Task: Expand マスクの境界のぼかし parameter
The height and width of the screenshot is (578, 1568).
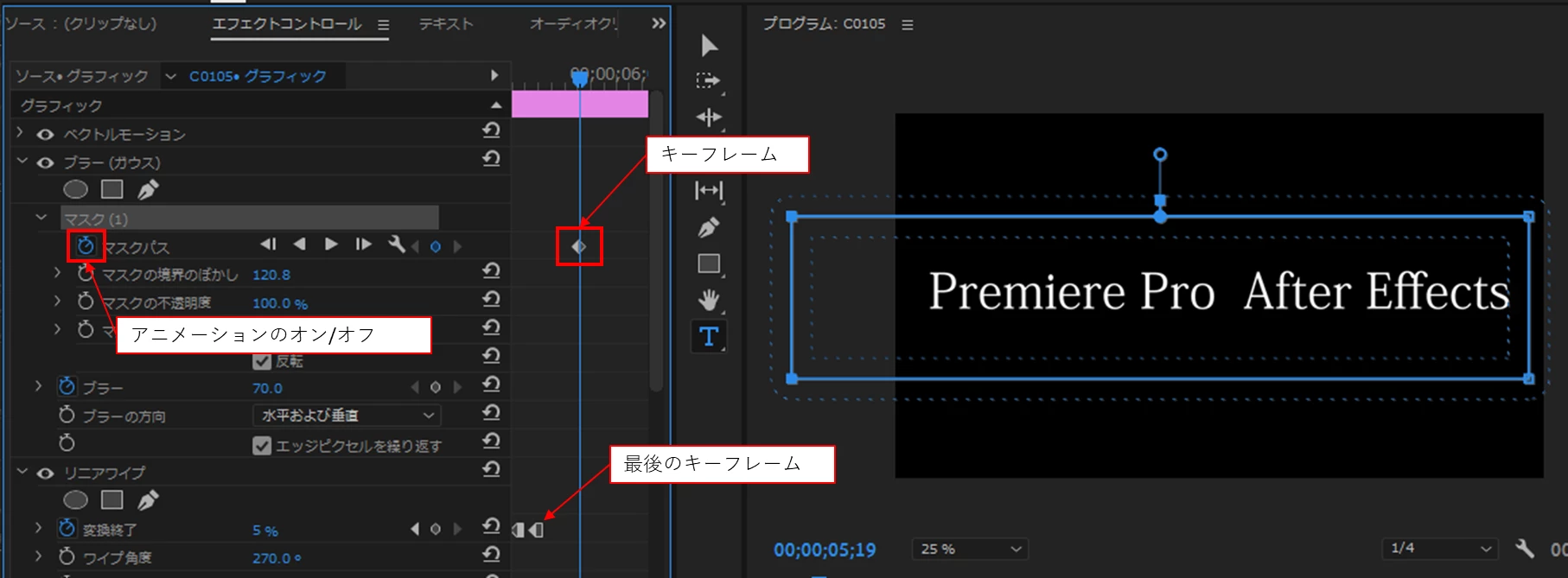Action: click(57, 273)
